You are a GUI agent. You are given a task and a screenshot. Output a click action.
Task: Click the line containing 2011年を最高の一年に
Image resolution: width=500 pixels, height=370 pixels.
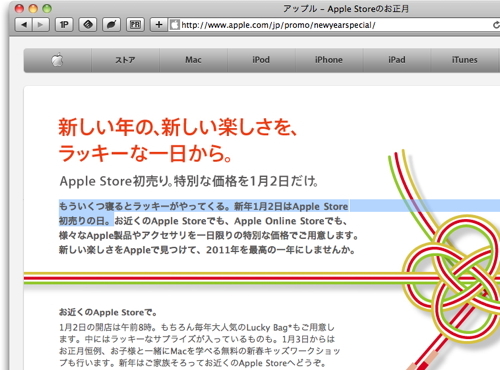(207, 250)
